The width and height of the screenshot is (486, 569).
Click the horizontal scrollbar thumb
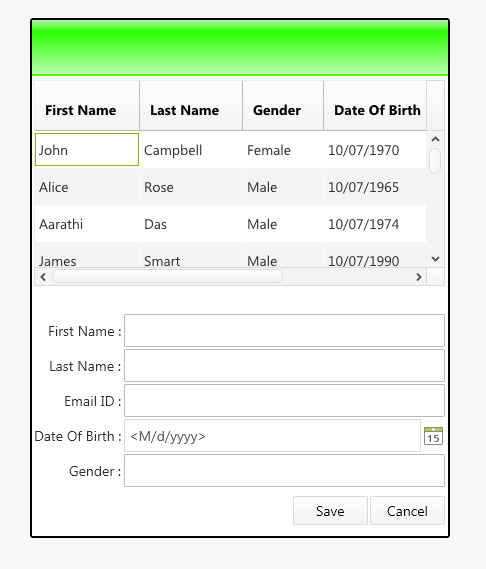tap(167, 277)
